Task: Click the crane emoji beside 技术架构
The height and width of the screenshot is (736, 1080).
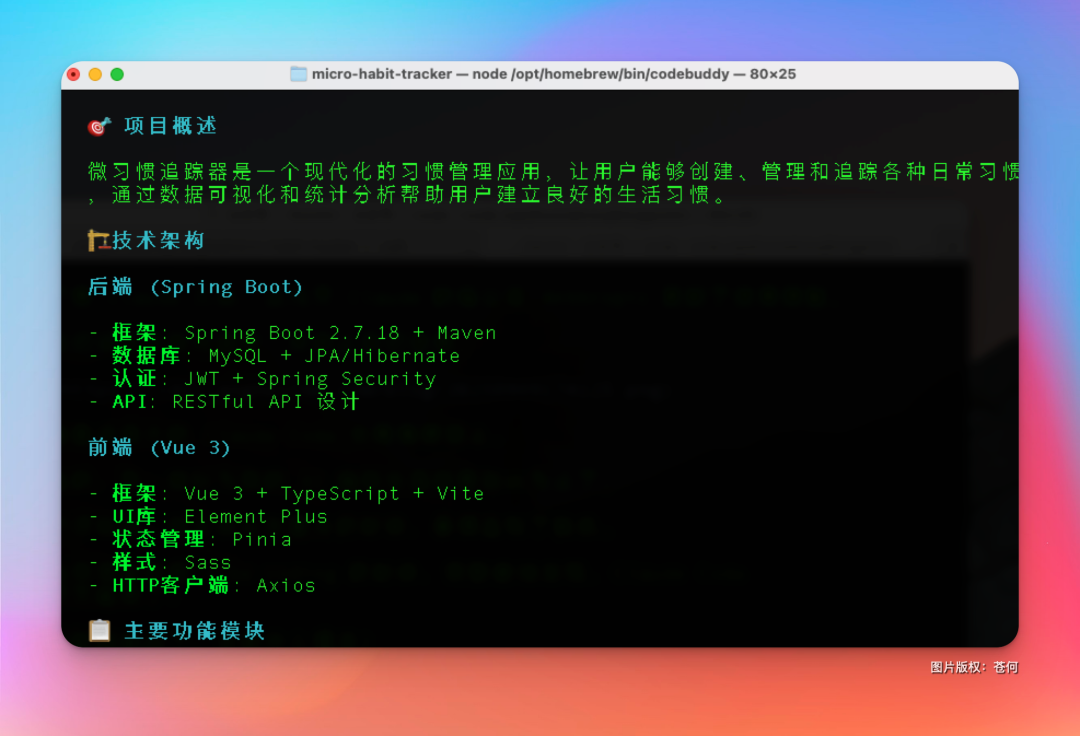Action: point(98,240)
